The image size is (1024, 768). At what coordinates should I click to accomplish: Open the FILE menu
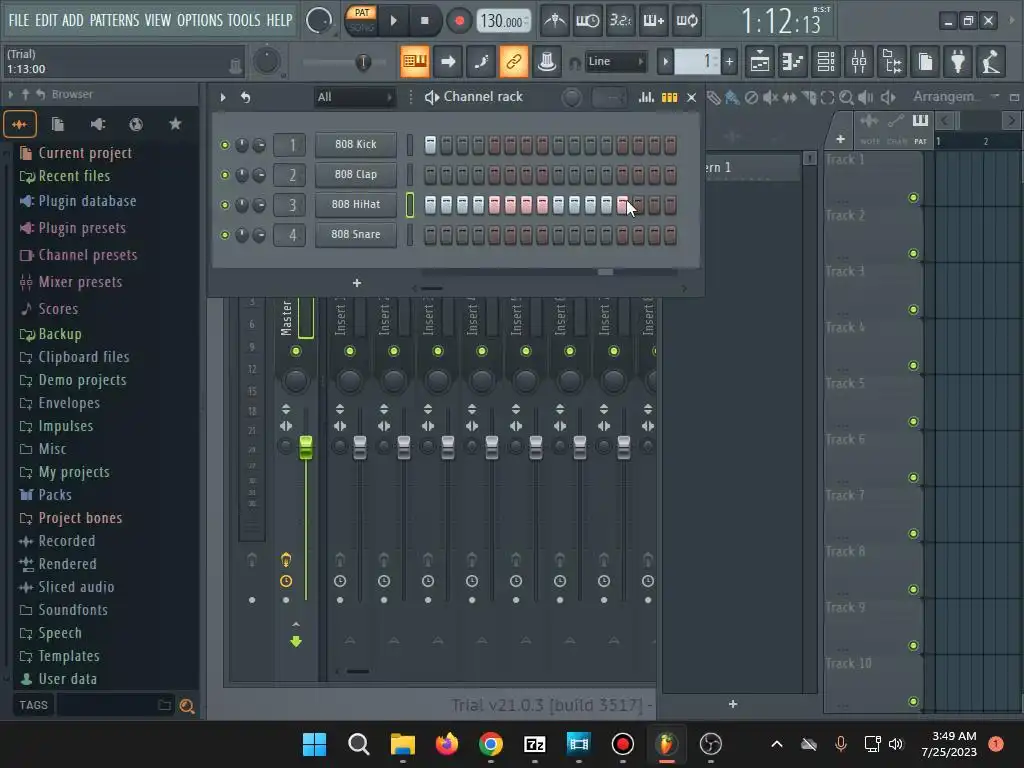19,20
